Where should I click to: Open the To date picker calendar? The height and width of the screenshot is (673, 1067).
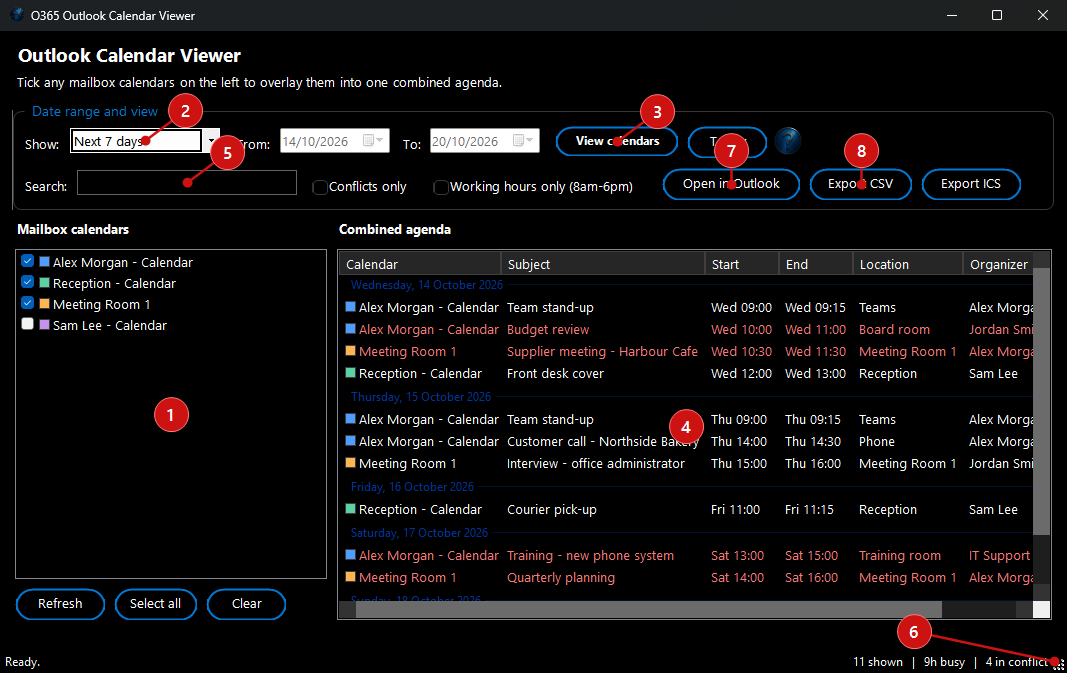coord(523,141)
